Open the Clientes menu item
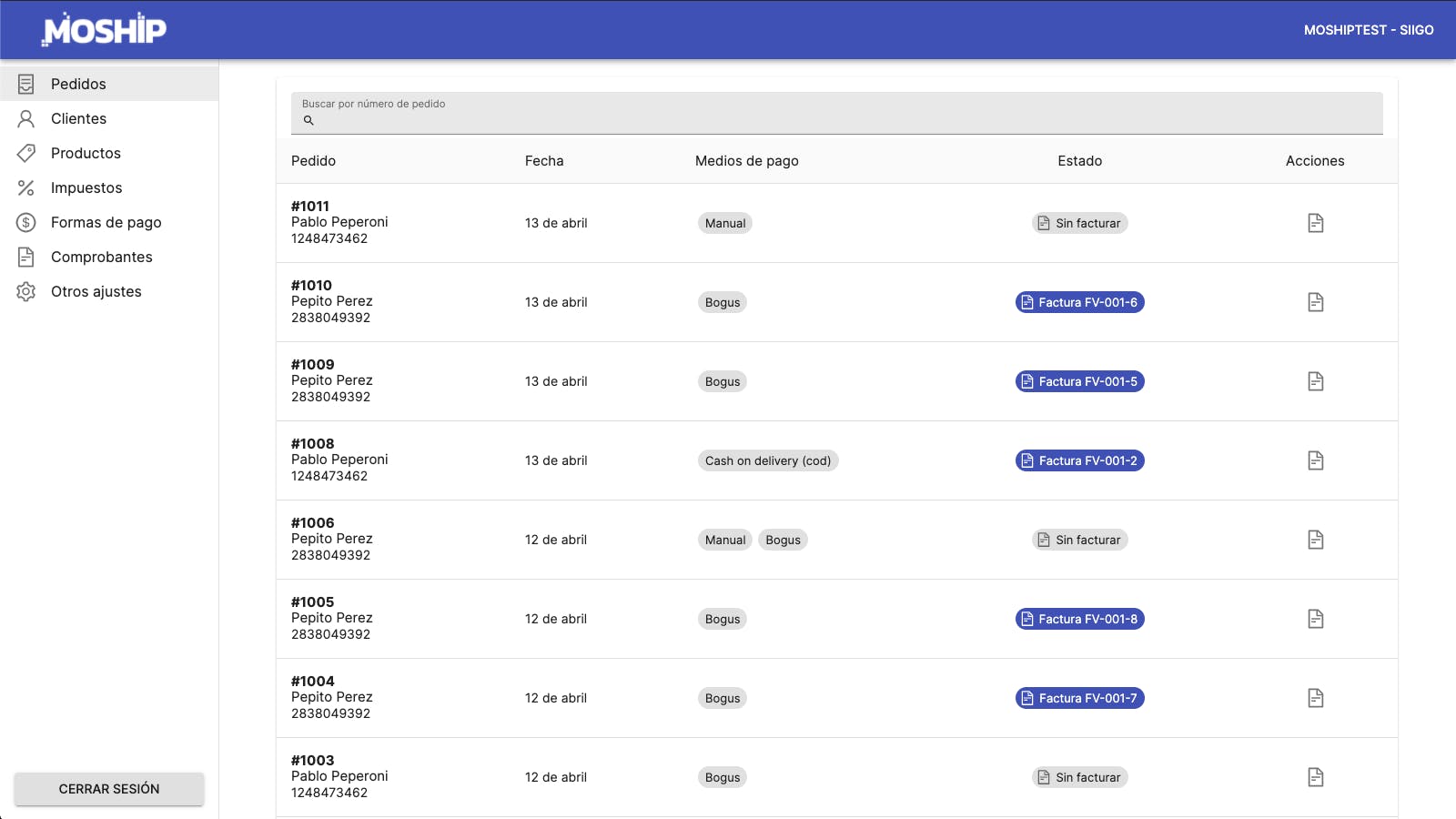Screen dimensions: 1456x819 pos(78,118)
